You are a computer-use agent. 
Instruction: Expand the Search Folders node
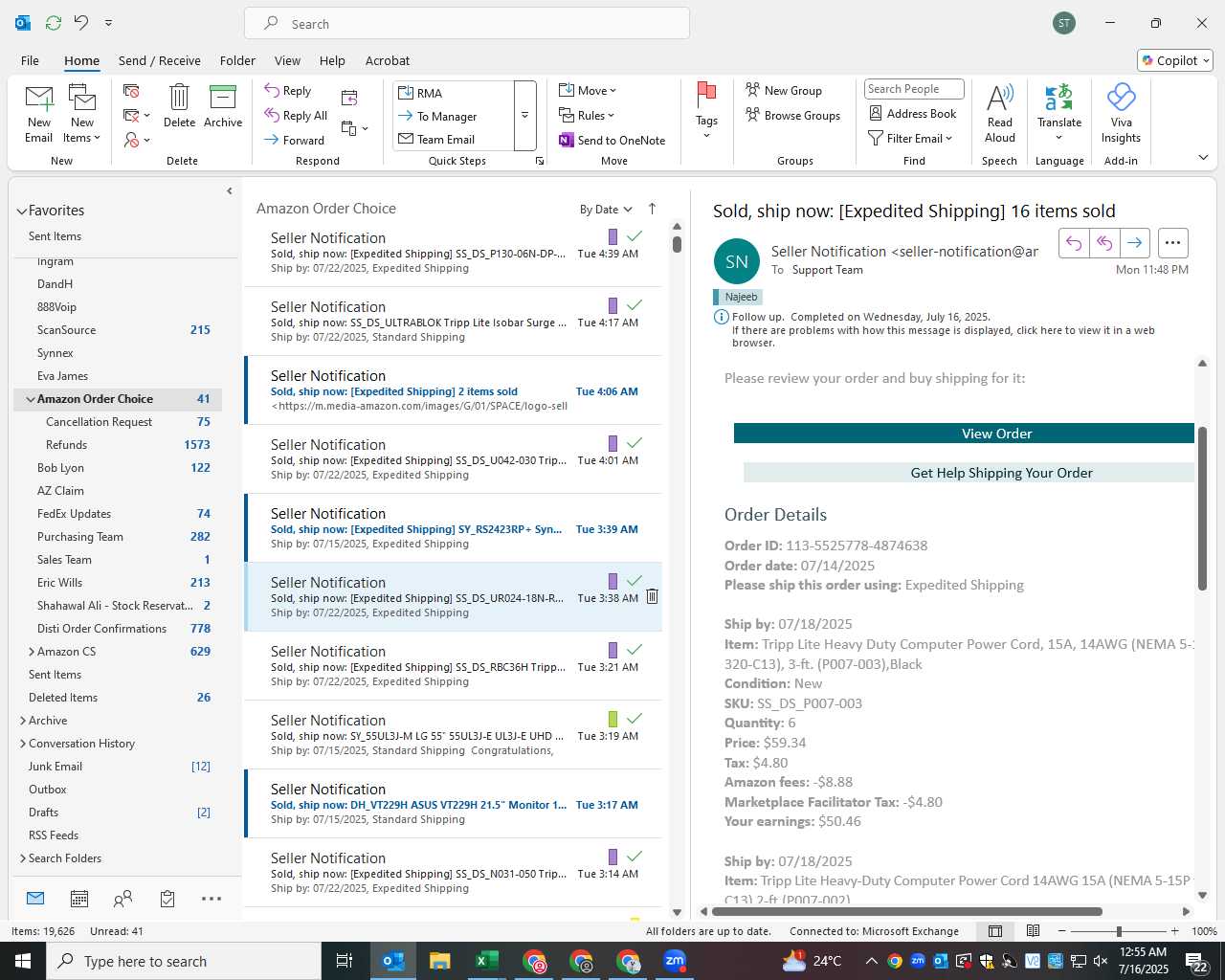point(23,858)
